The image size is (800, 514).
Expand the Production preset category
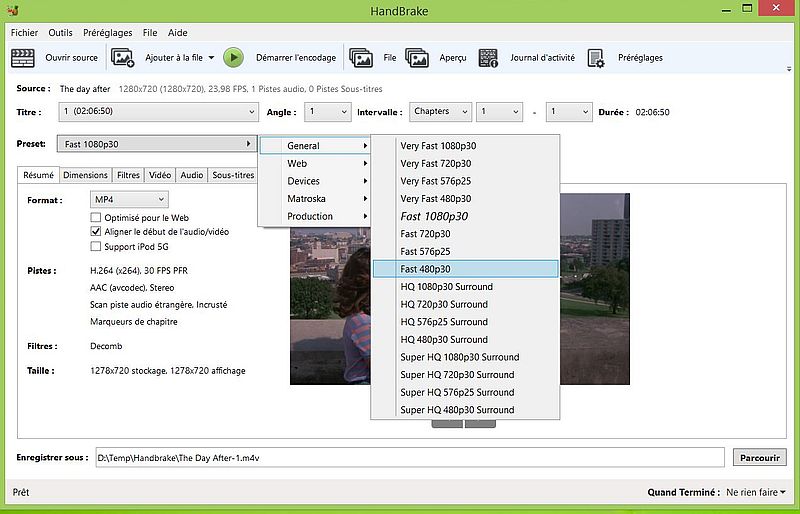tap(315, 216)
